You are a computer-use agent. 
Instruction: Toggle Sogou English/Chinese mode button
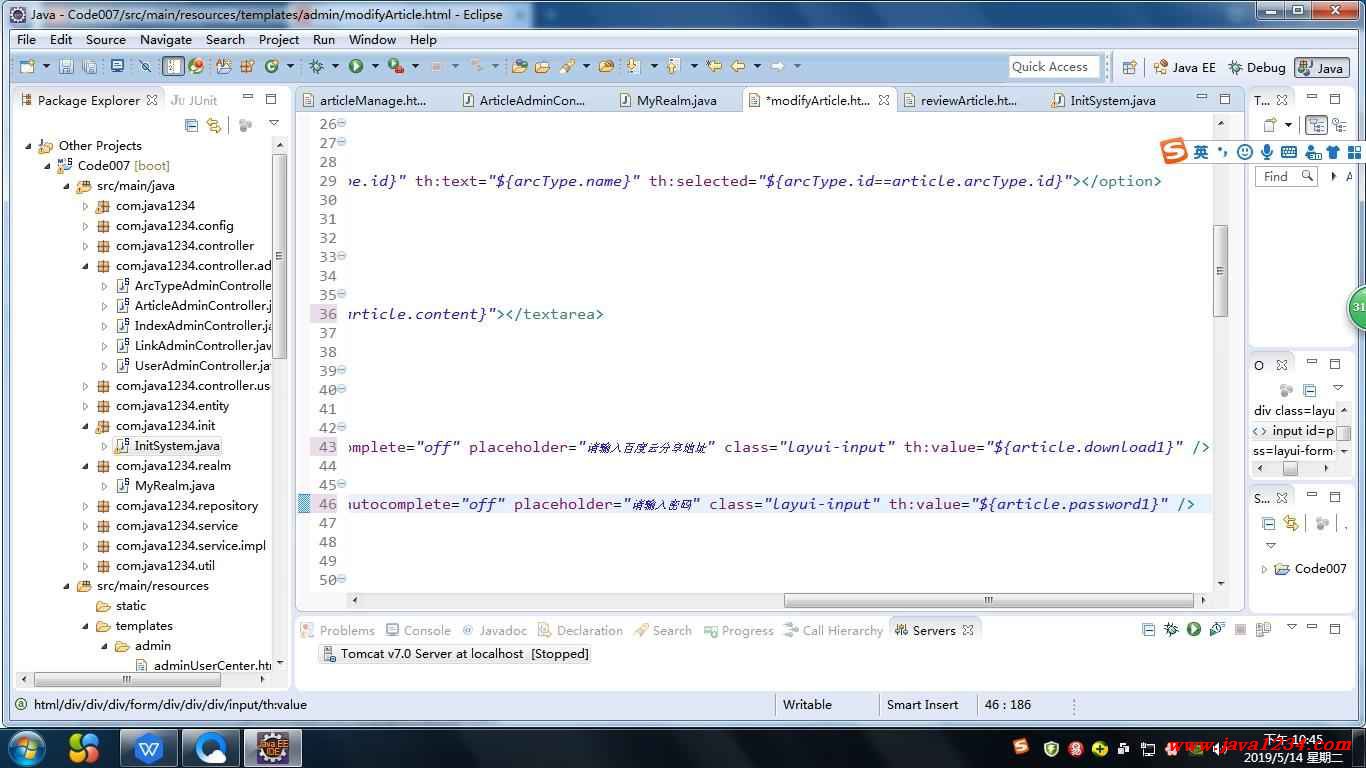(x=1200, y=152)
